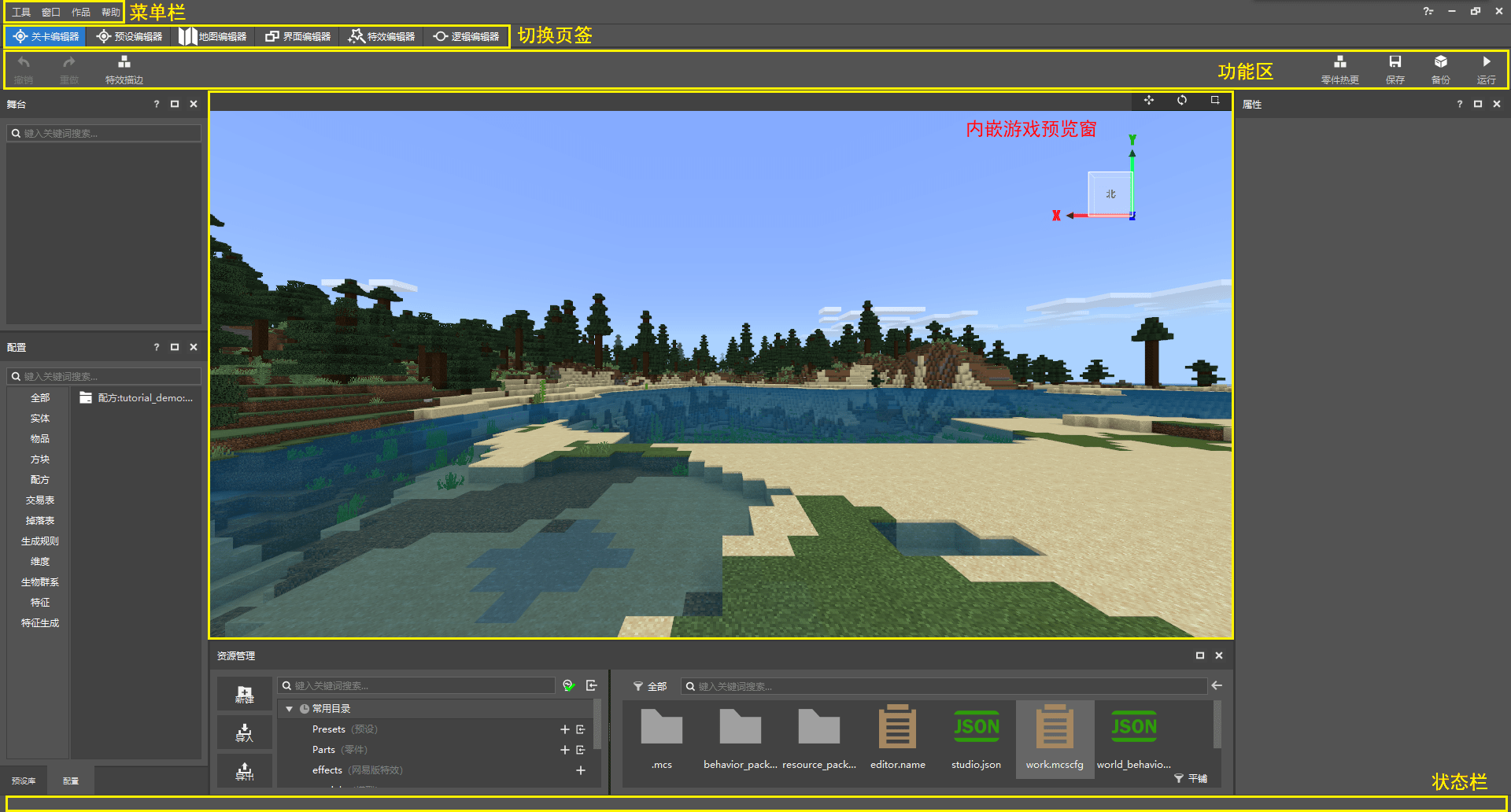
Task: Select 全部 category in 配置 panel
Action: tap(40, 398)
